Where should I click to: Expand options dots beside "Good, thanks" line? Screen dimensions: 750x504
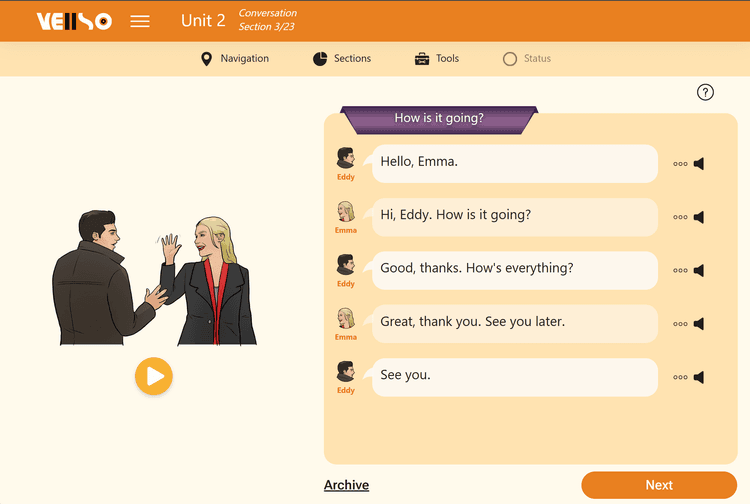680,270
